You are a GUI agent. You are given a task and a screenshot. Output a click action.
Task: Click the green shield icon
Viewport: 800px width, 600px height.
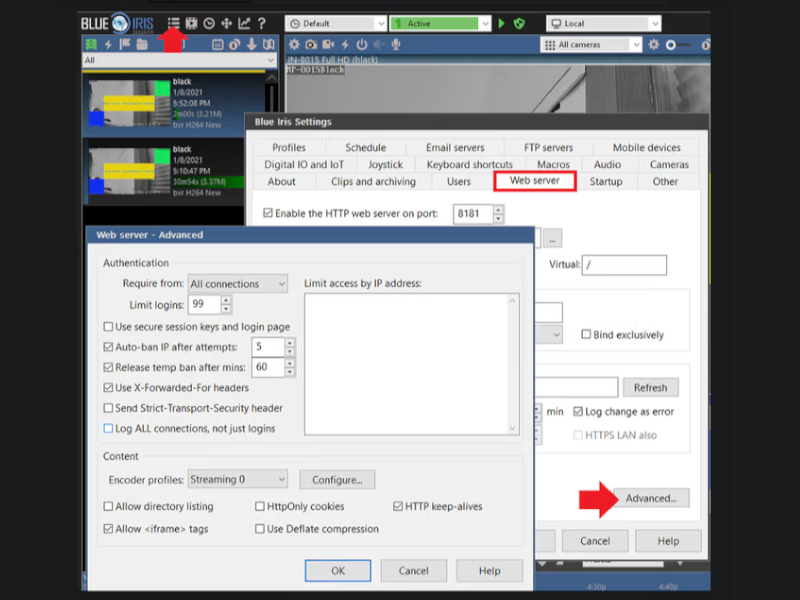(x=519, y=23)
